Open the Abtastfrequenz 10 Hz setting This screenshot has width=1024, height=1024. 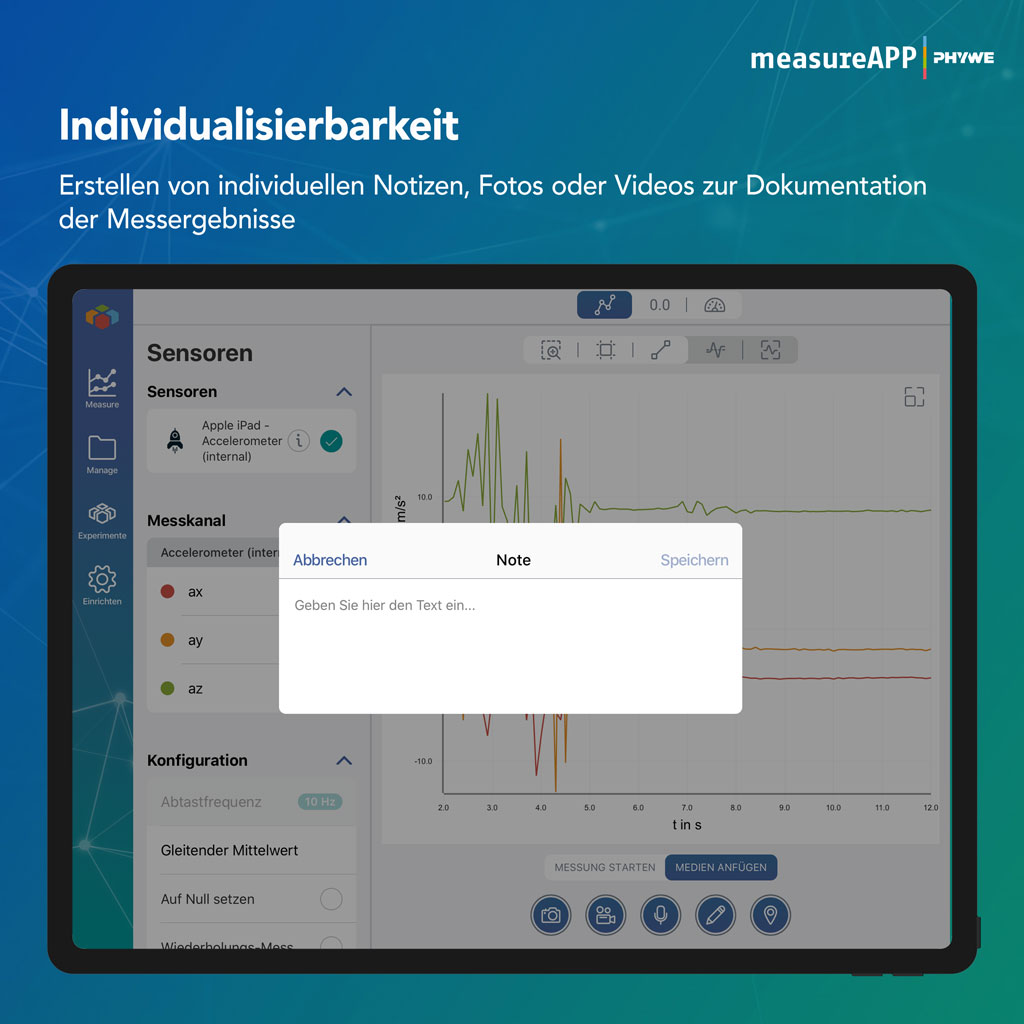251,802
